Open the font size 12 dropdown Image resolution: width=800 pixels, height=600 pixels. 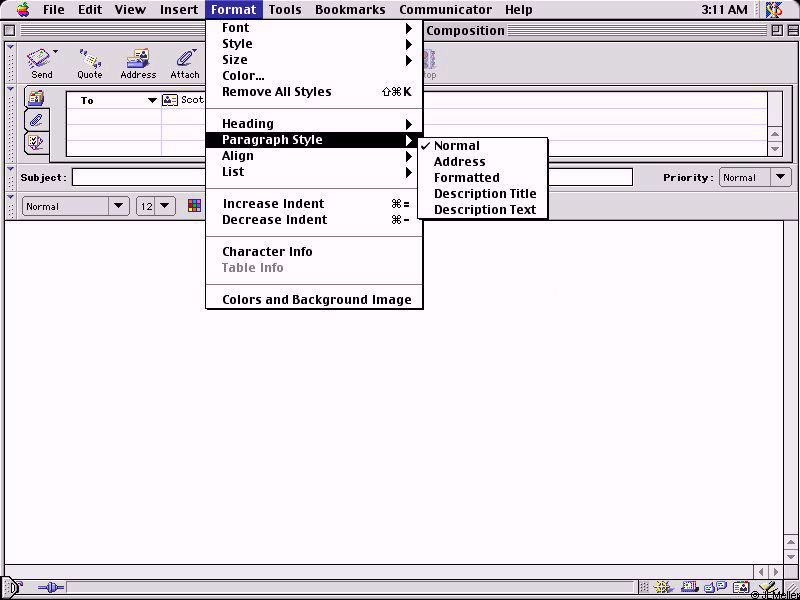[156, 206]
